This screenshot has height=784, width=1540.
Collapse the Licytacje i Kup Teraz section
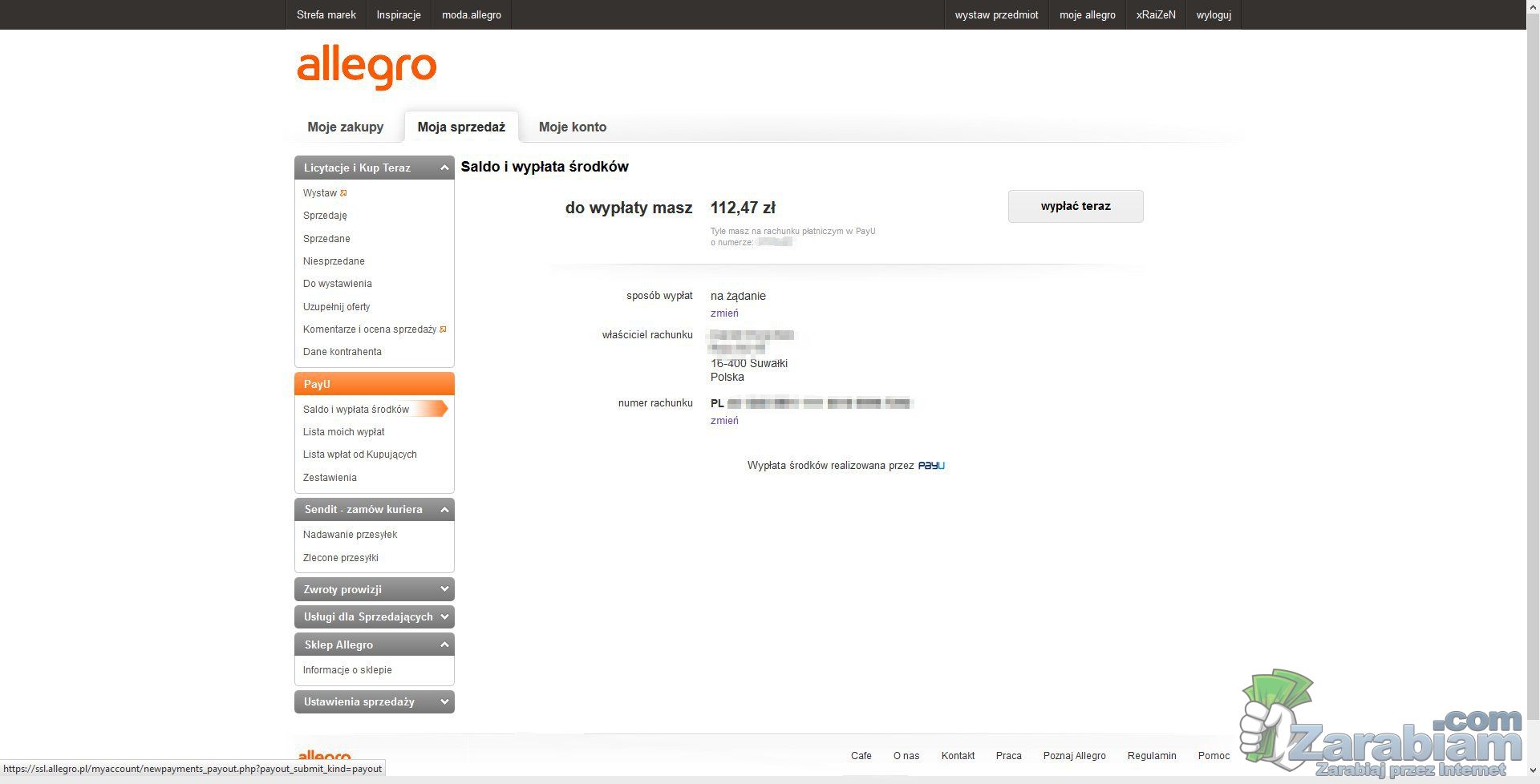[x=444, y=168]
